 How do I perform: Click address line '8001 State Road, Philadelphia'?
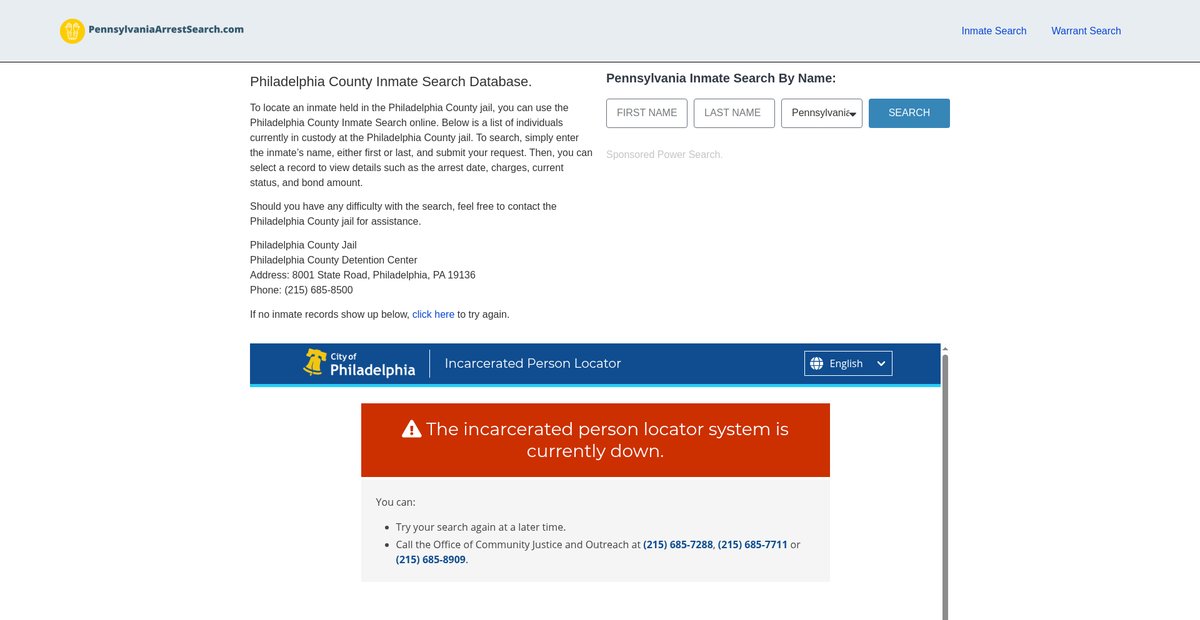click(x=361, y=275)
